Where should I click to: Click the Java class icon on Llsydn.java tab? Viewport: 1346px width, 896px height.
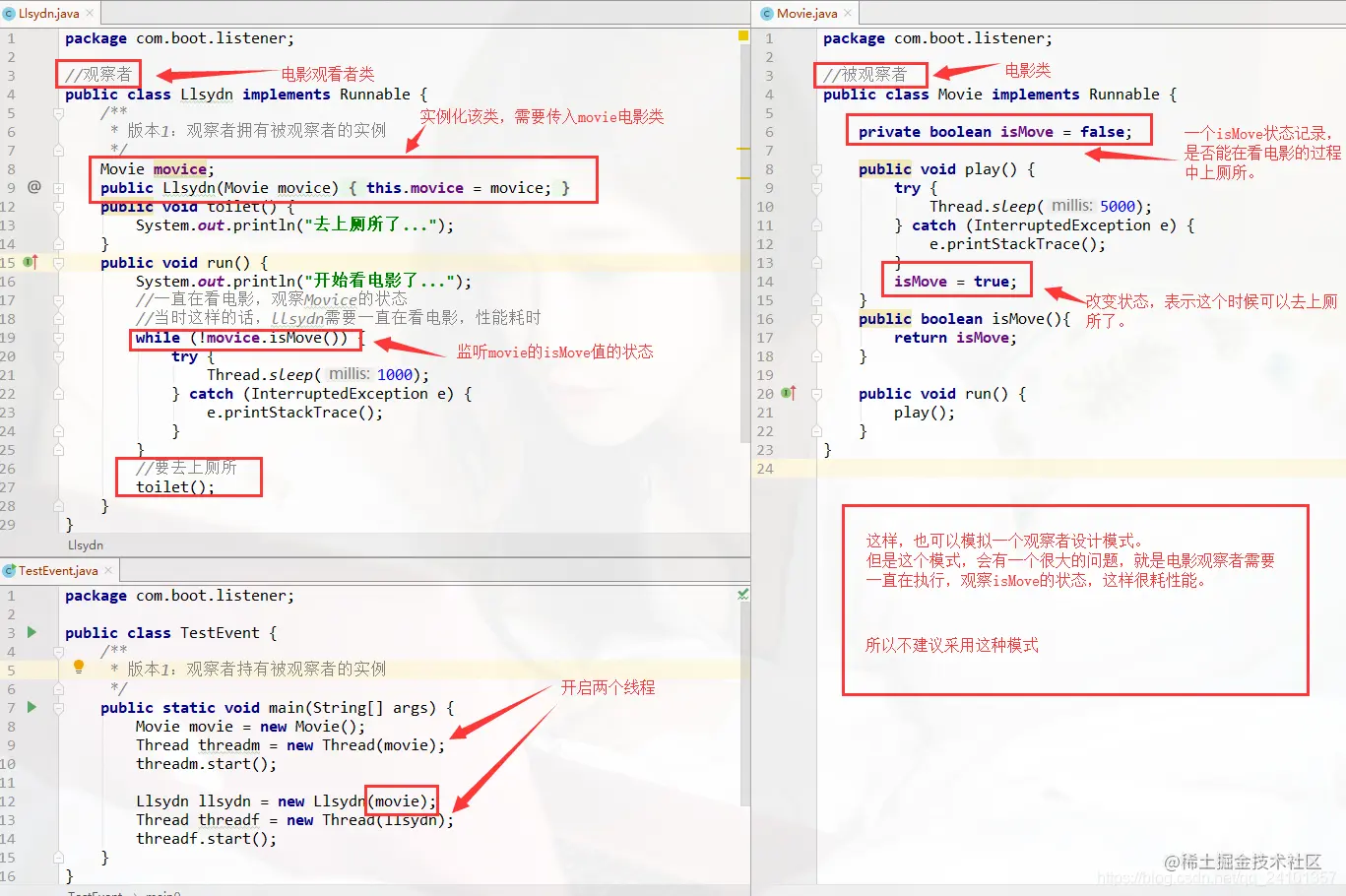click(x=10, y=14)
